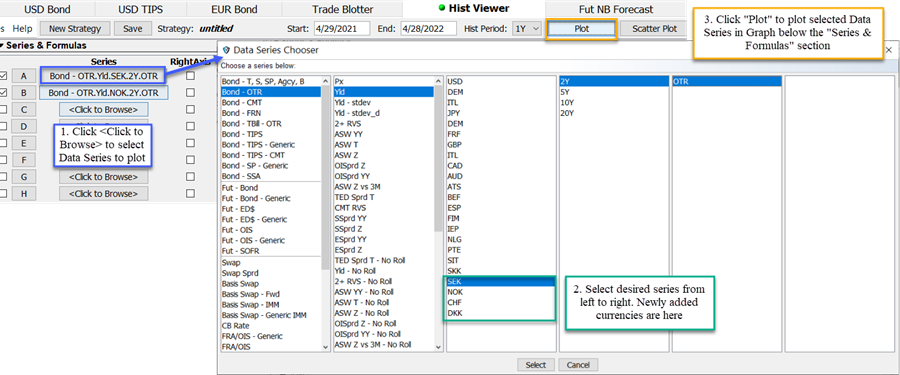
Task: Enable the checkbox for series row G
Action: (4, 177)
